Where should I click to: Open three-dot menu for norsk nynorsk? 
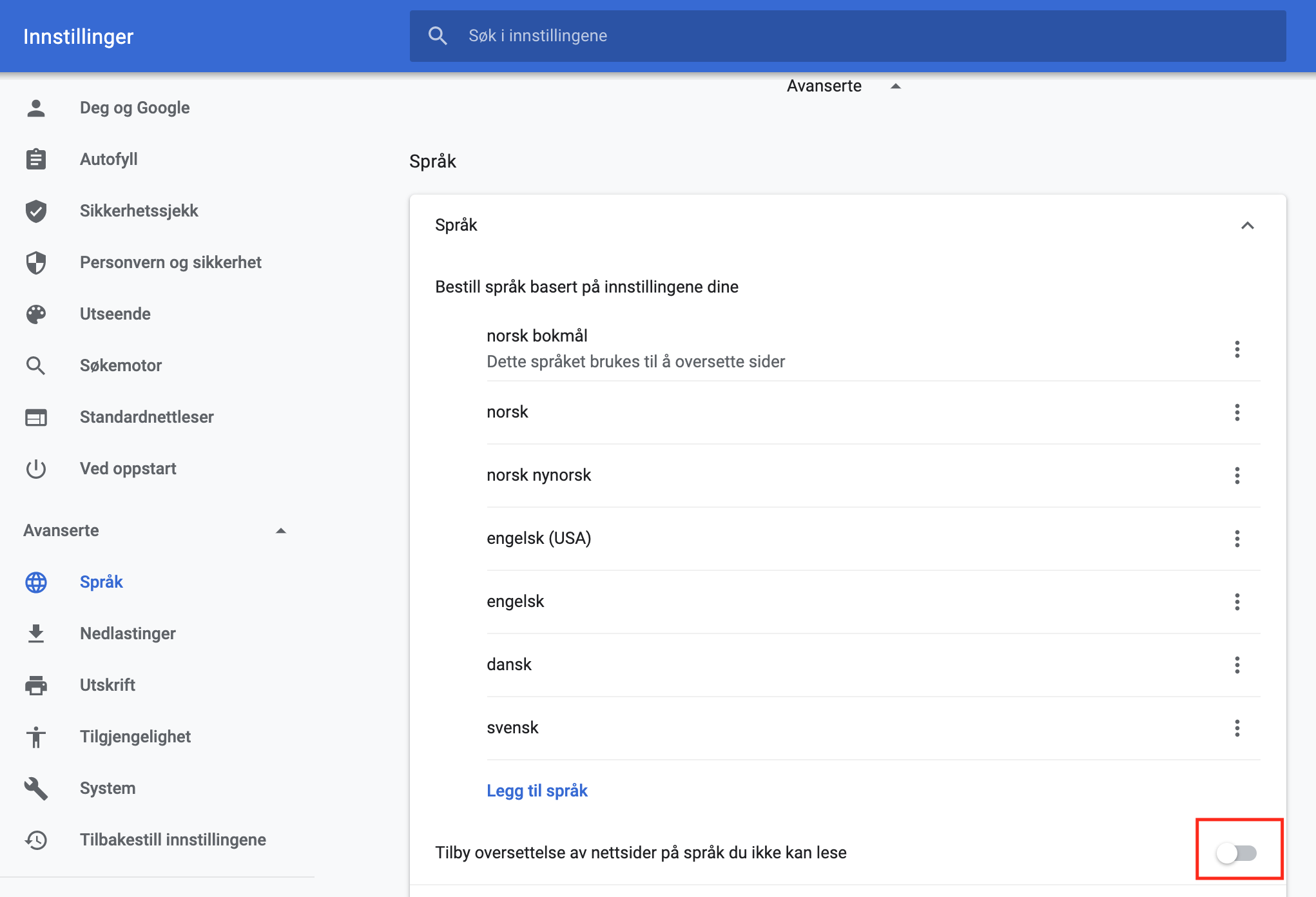pyautogui.click(x=1237, y=476)
